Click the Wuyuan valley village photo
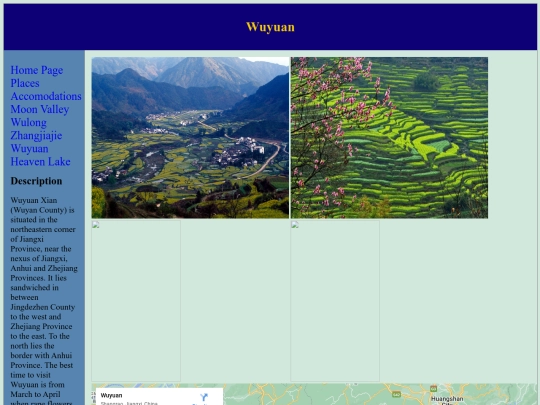 pos(190,138)
